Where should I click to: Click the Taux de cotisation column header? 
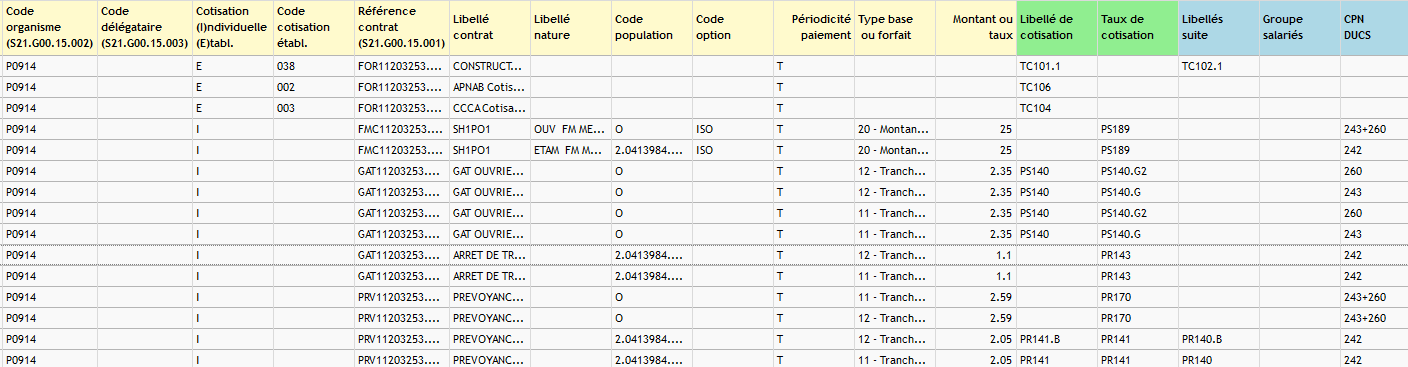pyautogui.click(x=1137, y=28)
